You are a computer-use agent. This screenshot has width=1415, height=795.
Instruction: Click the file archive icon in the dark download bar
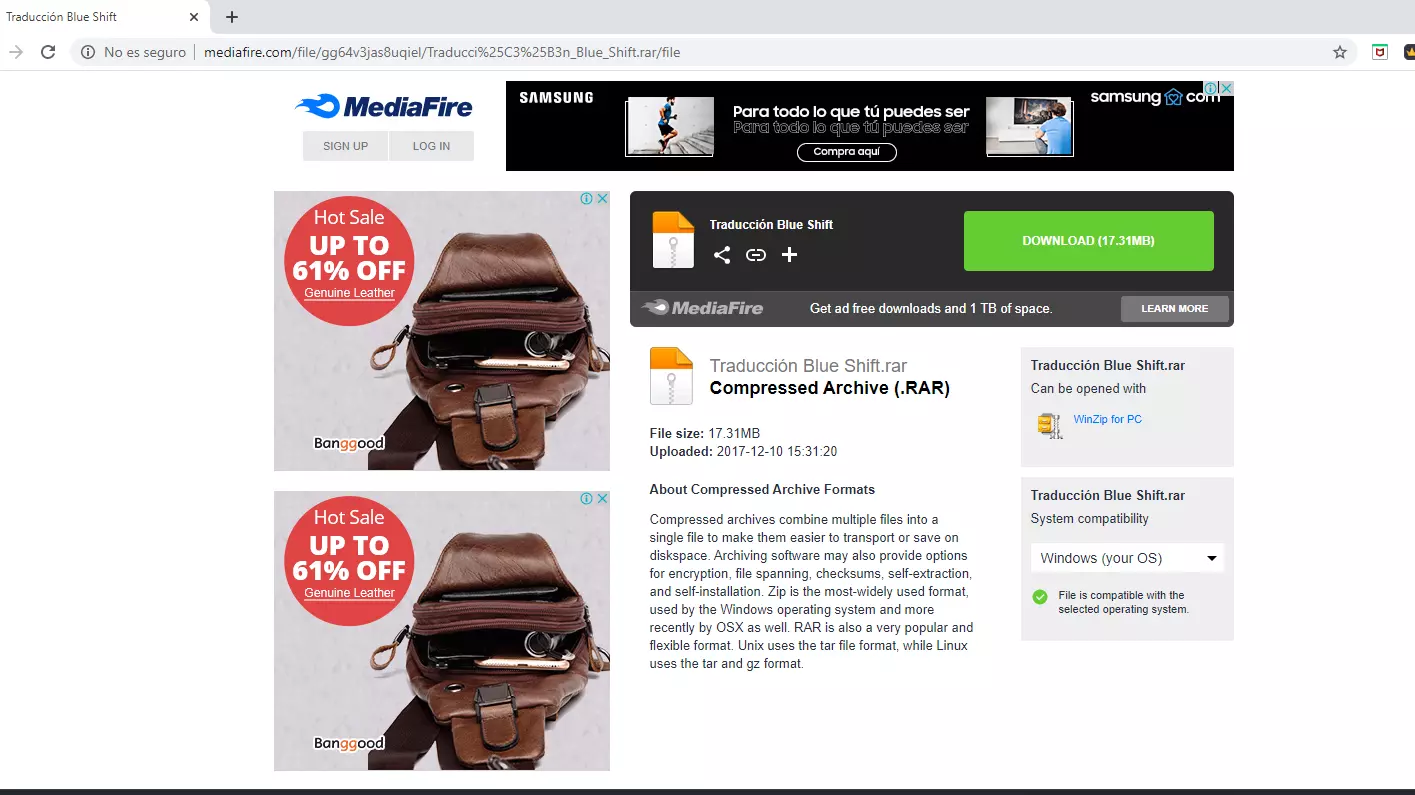[673, 240]
